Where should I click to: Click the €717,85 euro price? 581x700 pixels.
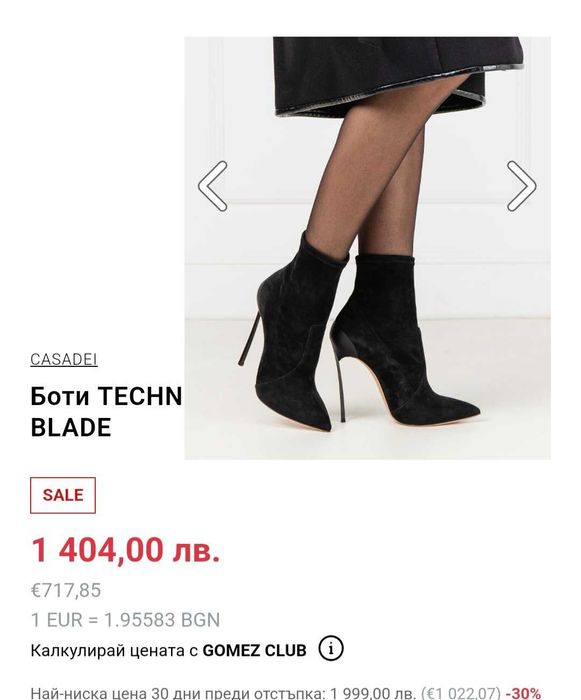point(66,590)
